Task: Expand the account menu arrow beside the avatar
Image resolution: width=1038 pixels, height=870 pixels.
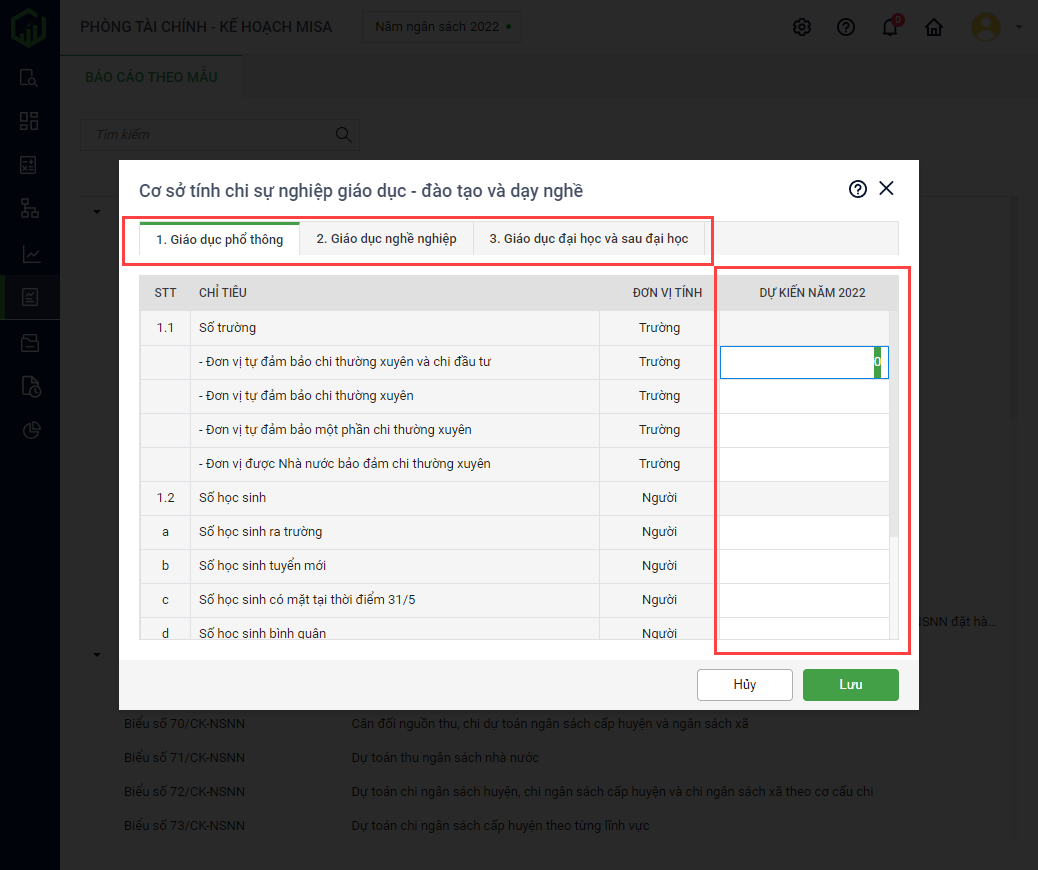Action: pos(1018,27)
